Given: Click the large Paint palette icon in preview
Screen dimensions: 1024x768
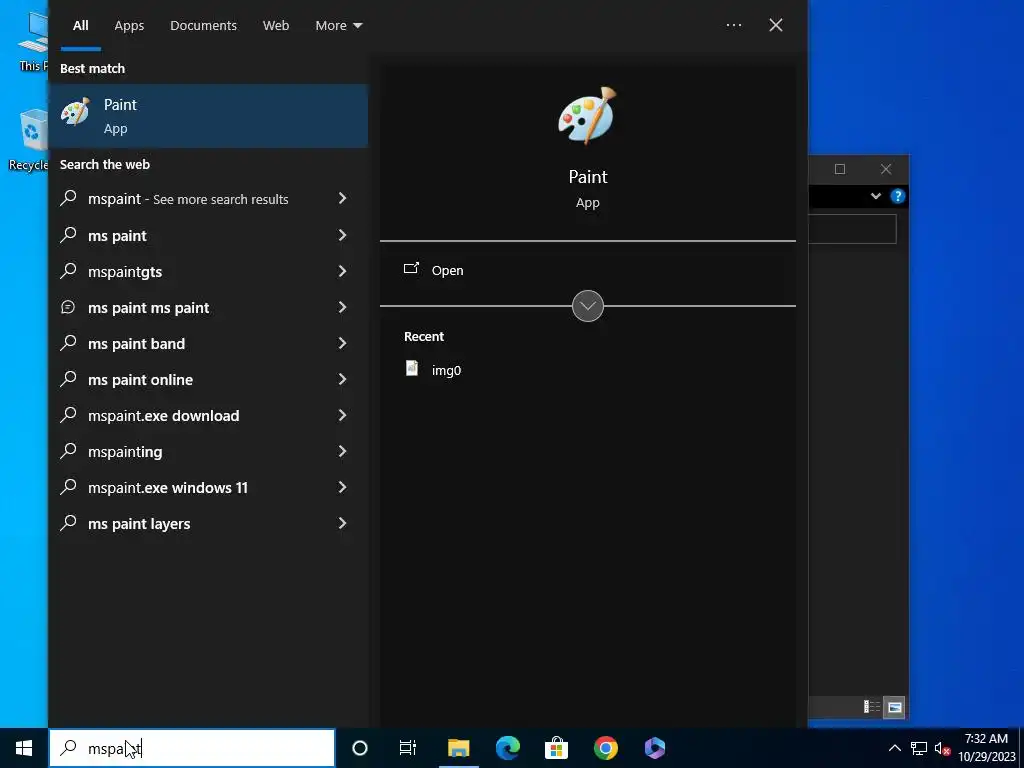Looking at the screenshot, I should [587, 116].
